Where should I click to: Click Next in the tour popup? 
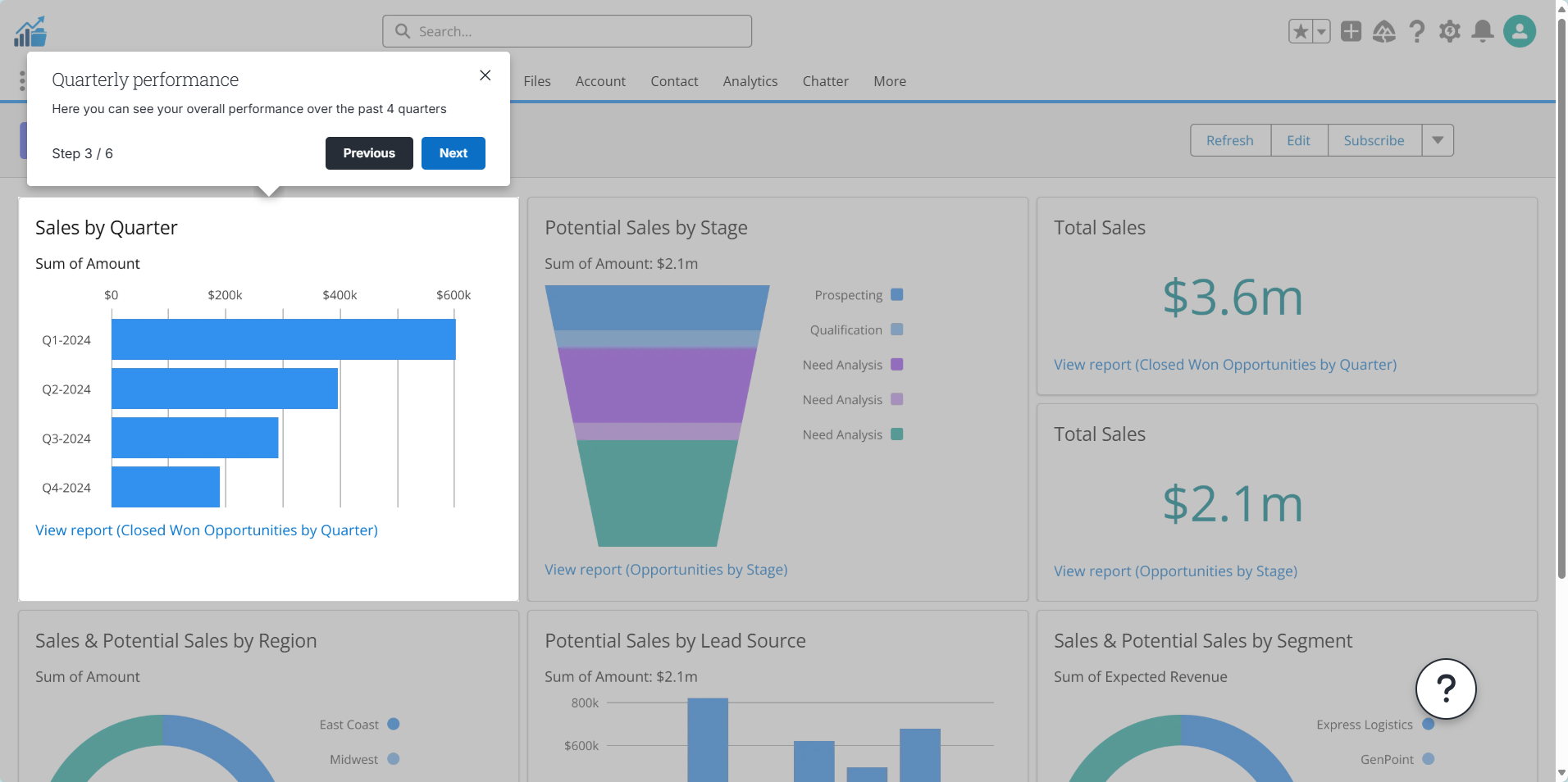(x=453, y=153)
